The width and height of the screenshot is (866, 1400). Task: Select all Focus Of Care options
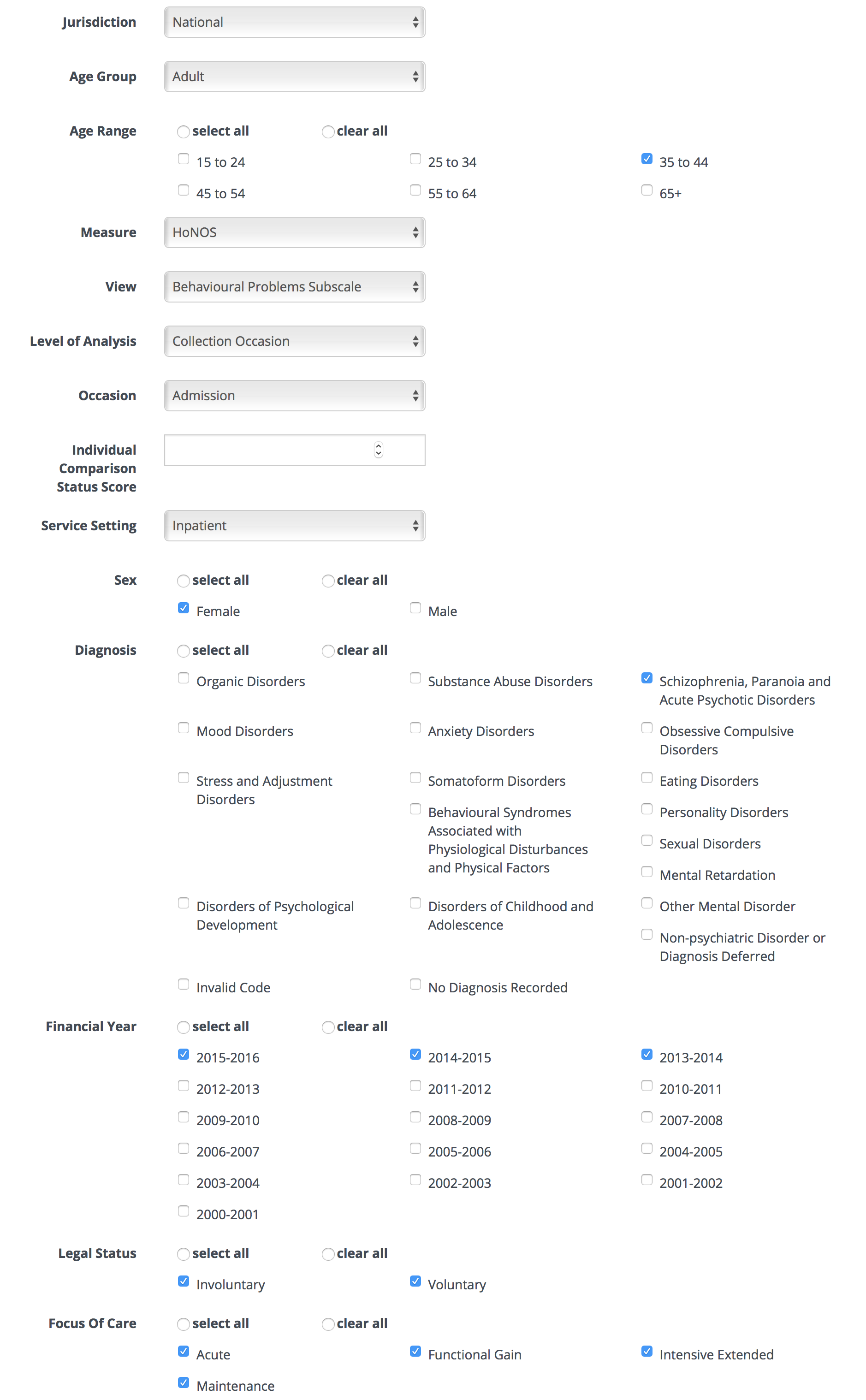(183, 1324)
